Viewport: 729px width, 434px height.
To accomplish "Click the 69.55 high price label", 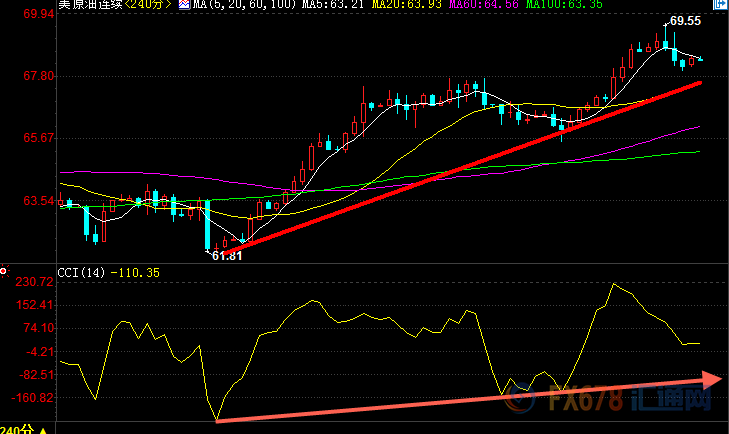I will [685, 21].
